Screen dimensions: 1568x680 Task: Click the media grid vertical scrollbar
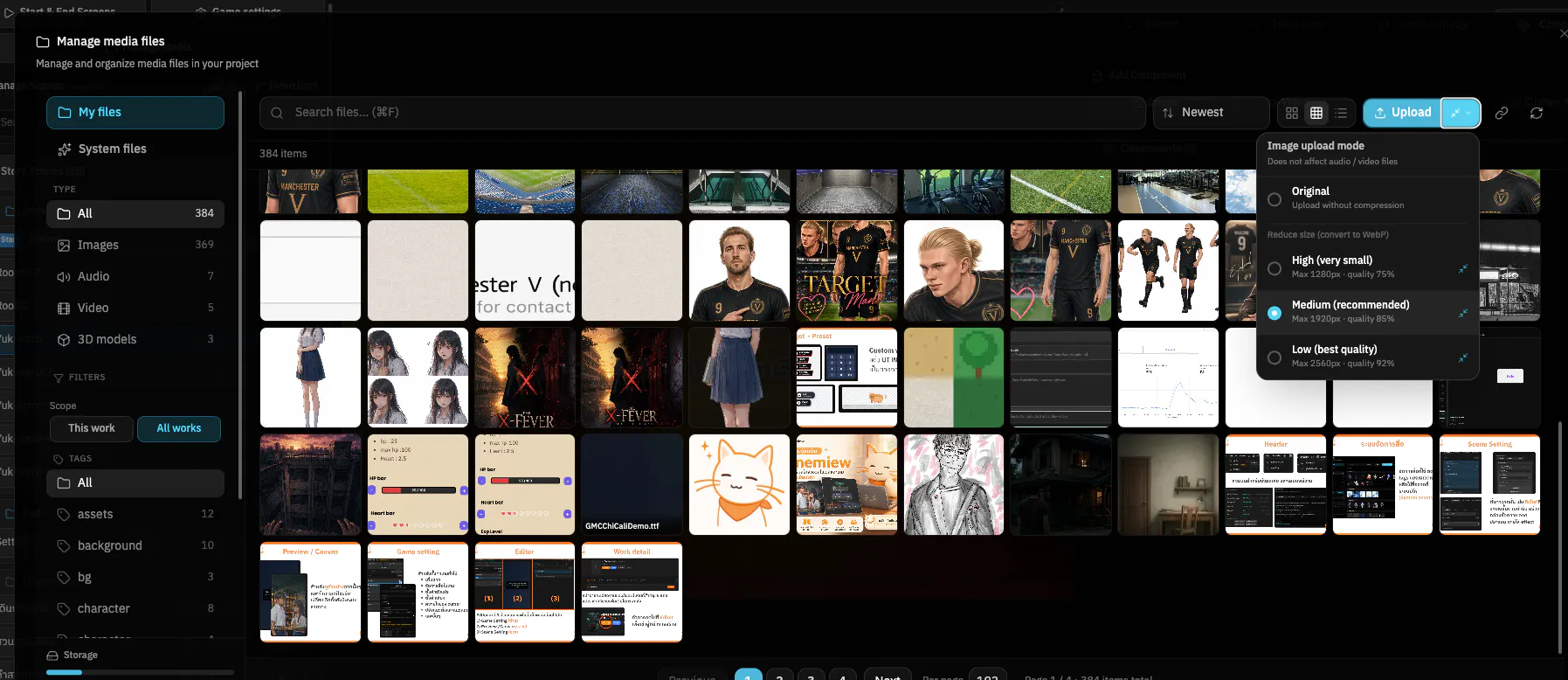click(x=1560, y=538)
